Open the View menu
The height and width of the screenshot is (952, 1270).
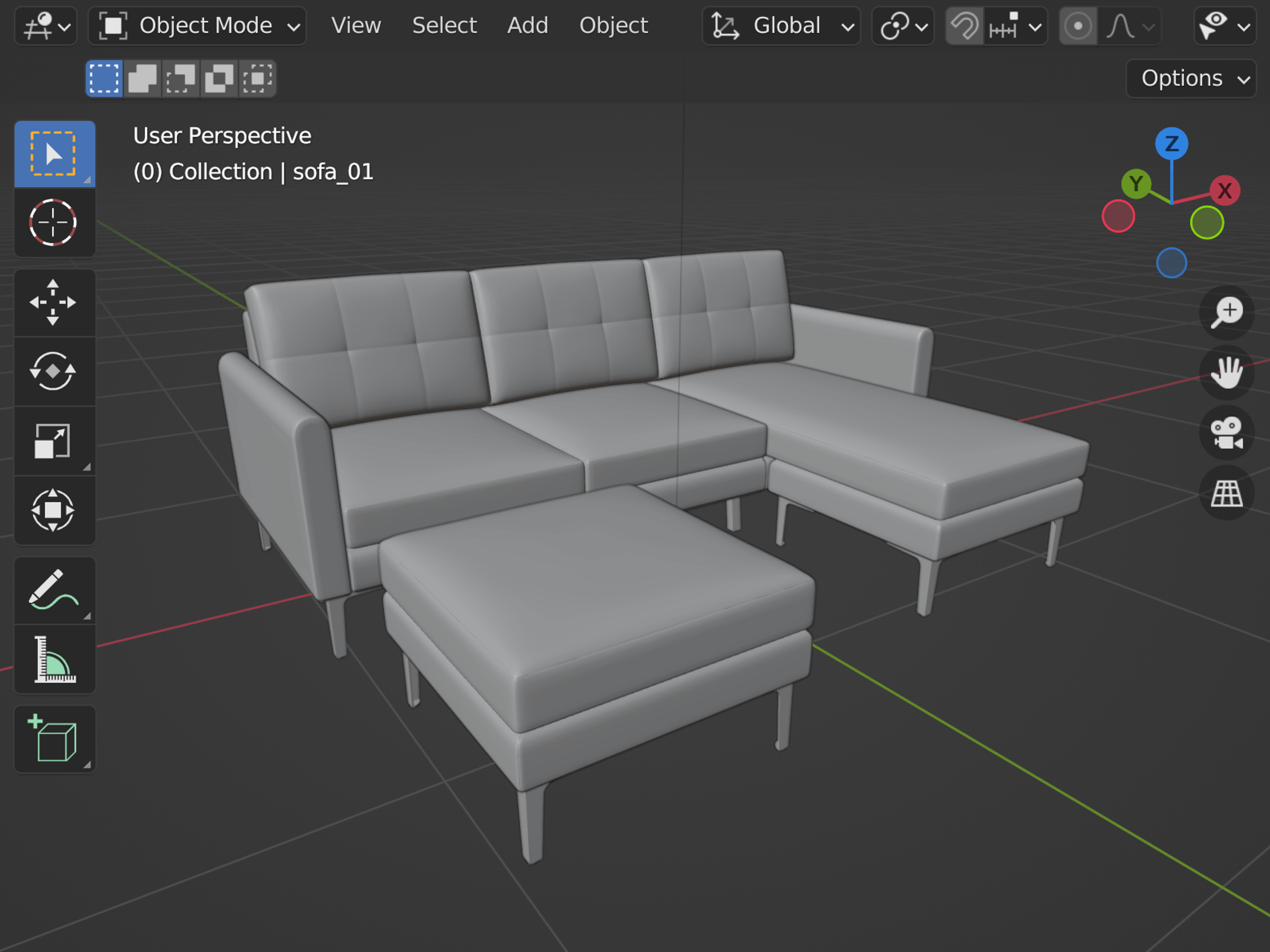[x=356, y=26]
